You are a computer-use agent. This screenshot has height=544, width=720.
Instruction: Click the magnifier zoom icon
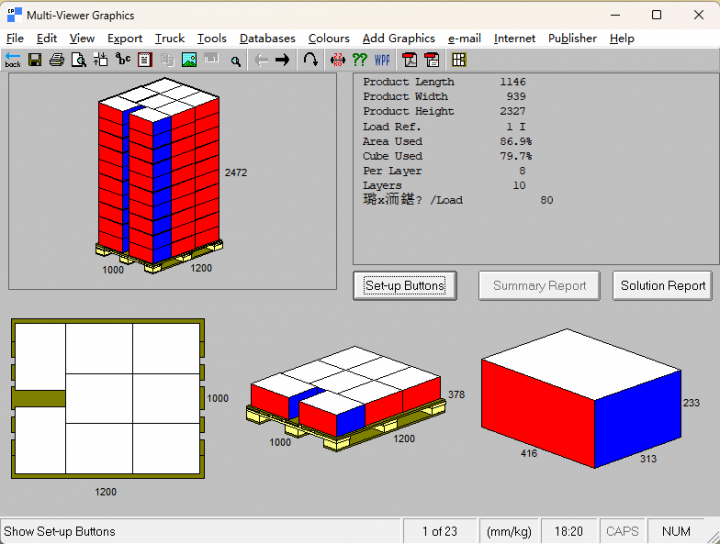(x=235, y=61)
